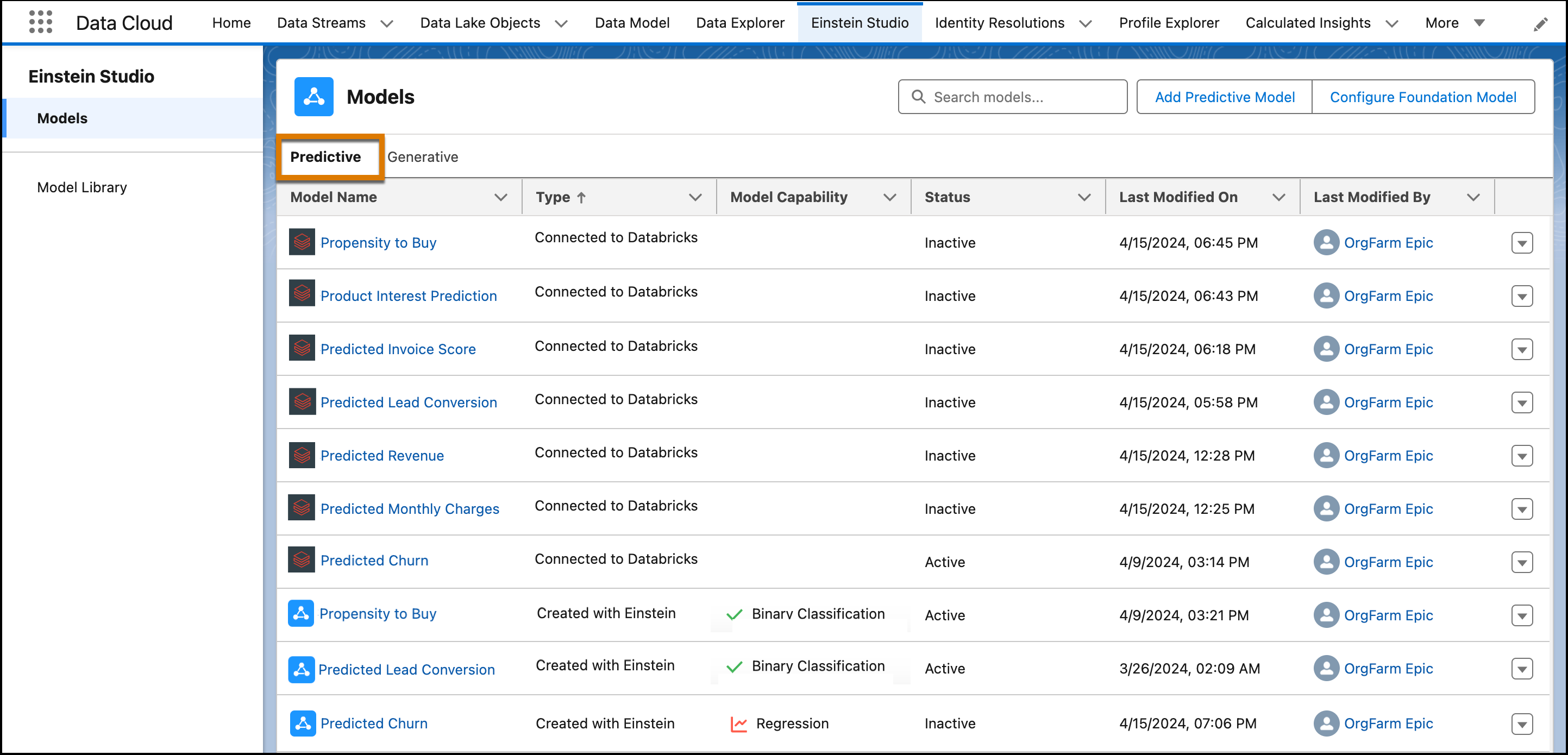The height and width of the screenshot is (755, 1568).
Task: Click user avatar in 07:06 PM Predicted Churn row
Action: (1326, 723)
